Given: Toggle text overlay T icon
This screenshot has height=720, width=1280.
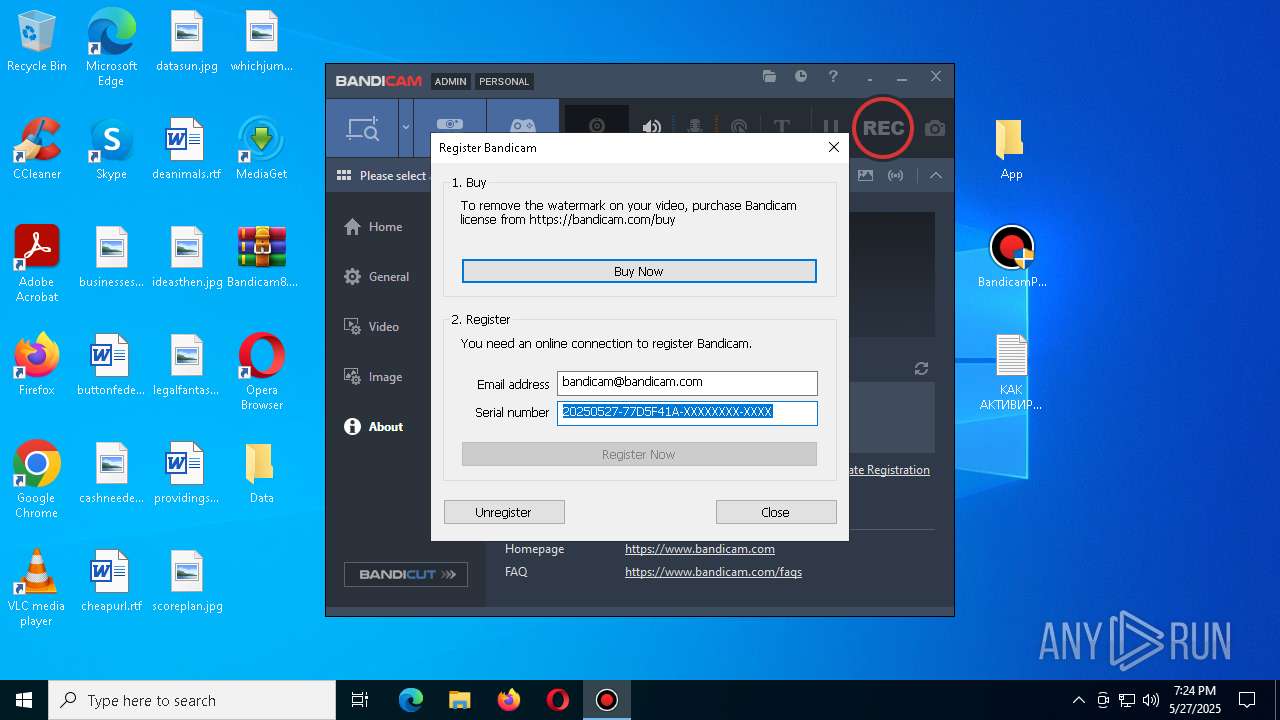Looking at the screenshot, I should 782,127.
